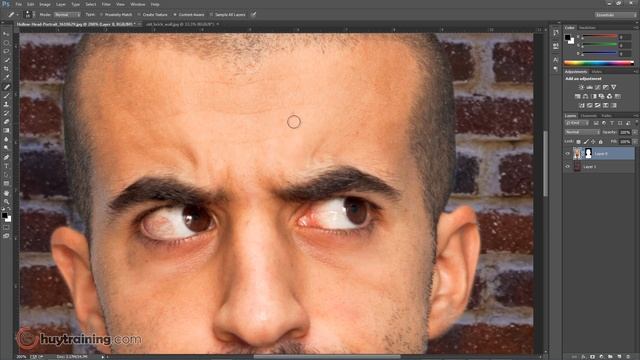The image size is (640, 360).
Task: Toggle Quick Mask mode icon
Action: click(x=7, y=228)
